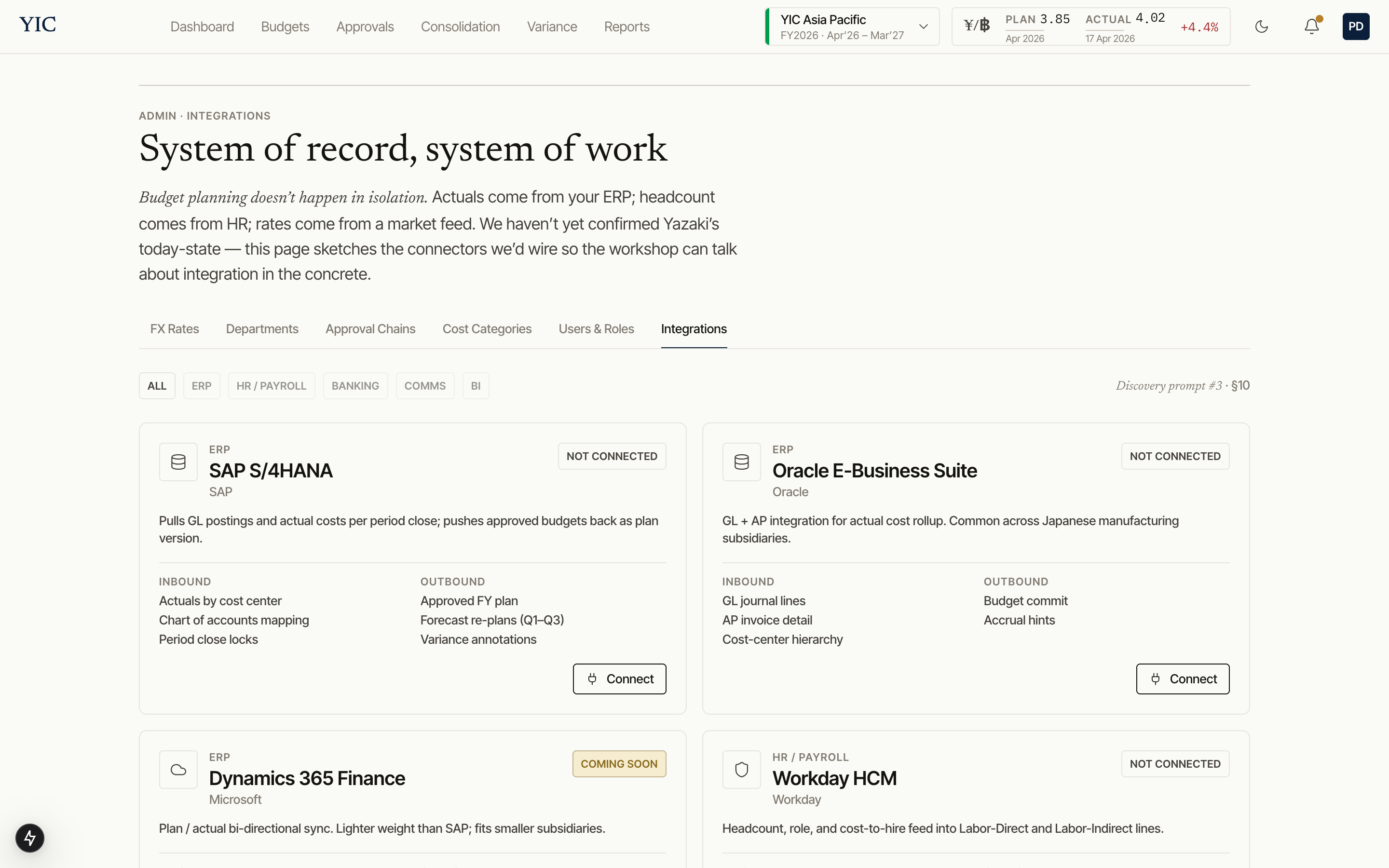Click the lightning bolt floating button
Screen dimensions: 1389x868
point(30,838)
